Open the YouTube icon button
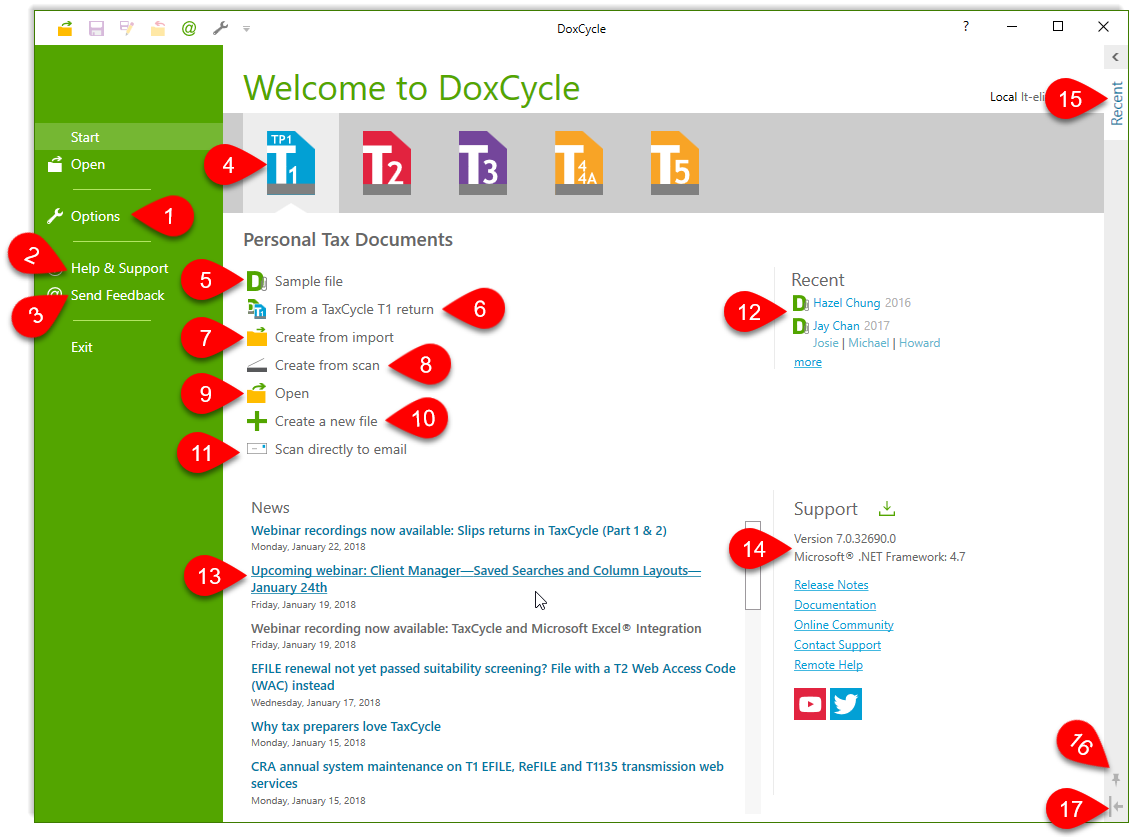Image resolution: width=1129 pixels, height=837 pixels. (810, 704)
